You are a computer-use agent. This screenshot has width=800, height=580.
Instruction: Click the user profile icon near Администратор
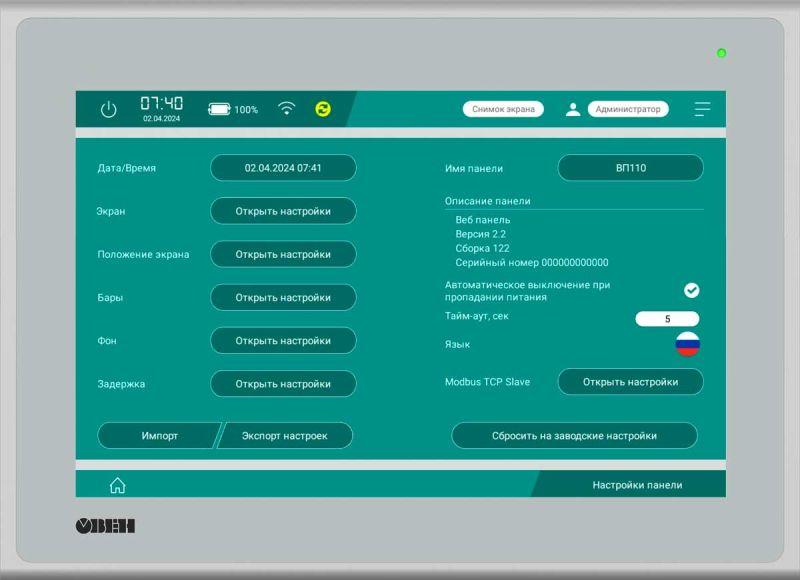tap(574, 109)
